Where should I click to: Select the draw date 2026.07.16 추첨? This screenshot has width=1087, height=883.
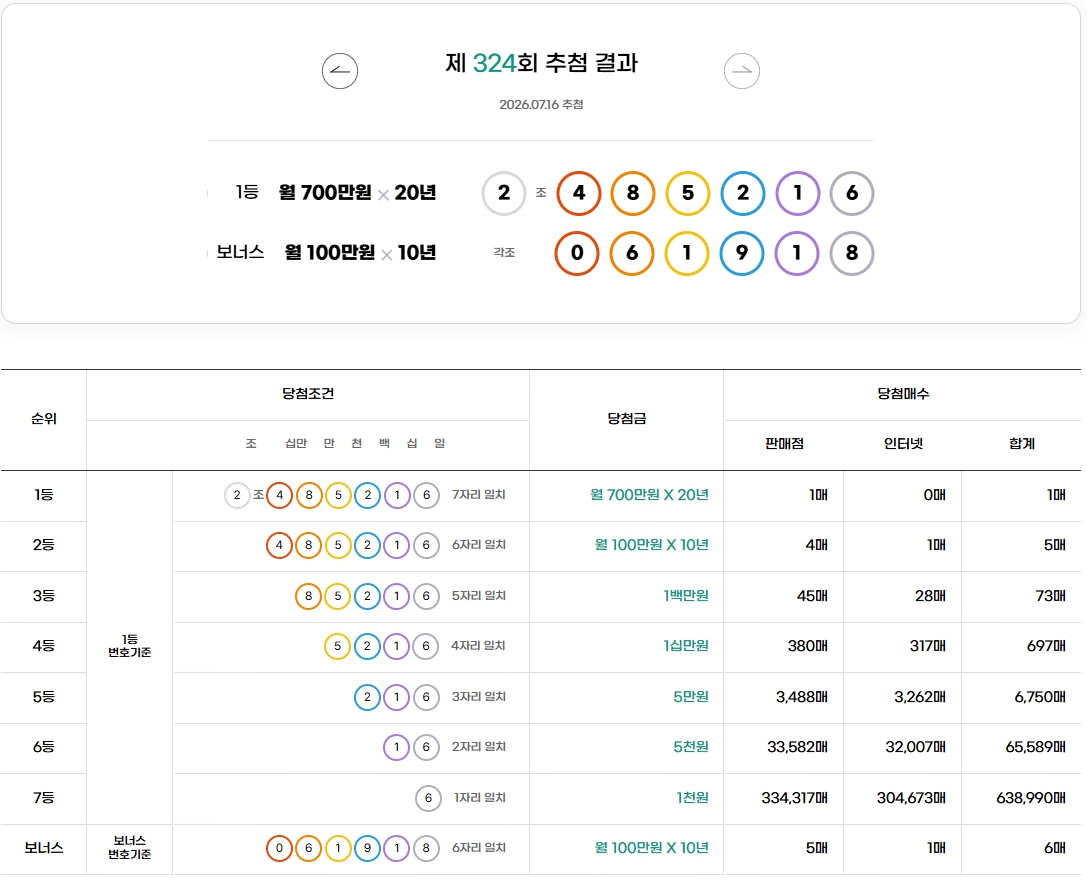(x=541, y=105)
